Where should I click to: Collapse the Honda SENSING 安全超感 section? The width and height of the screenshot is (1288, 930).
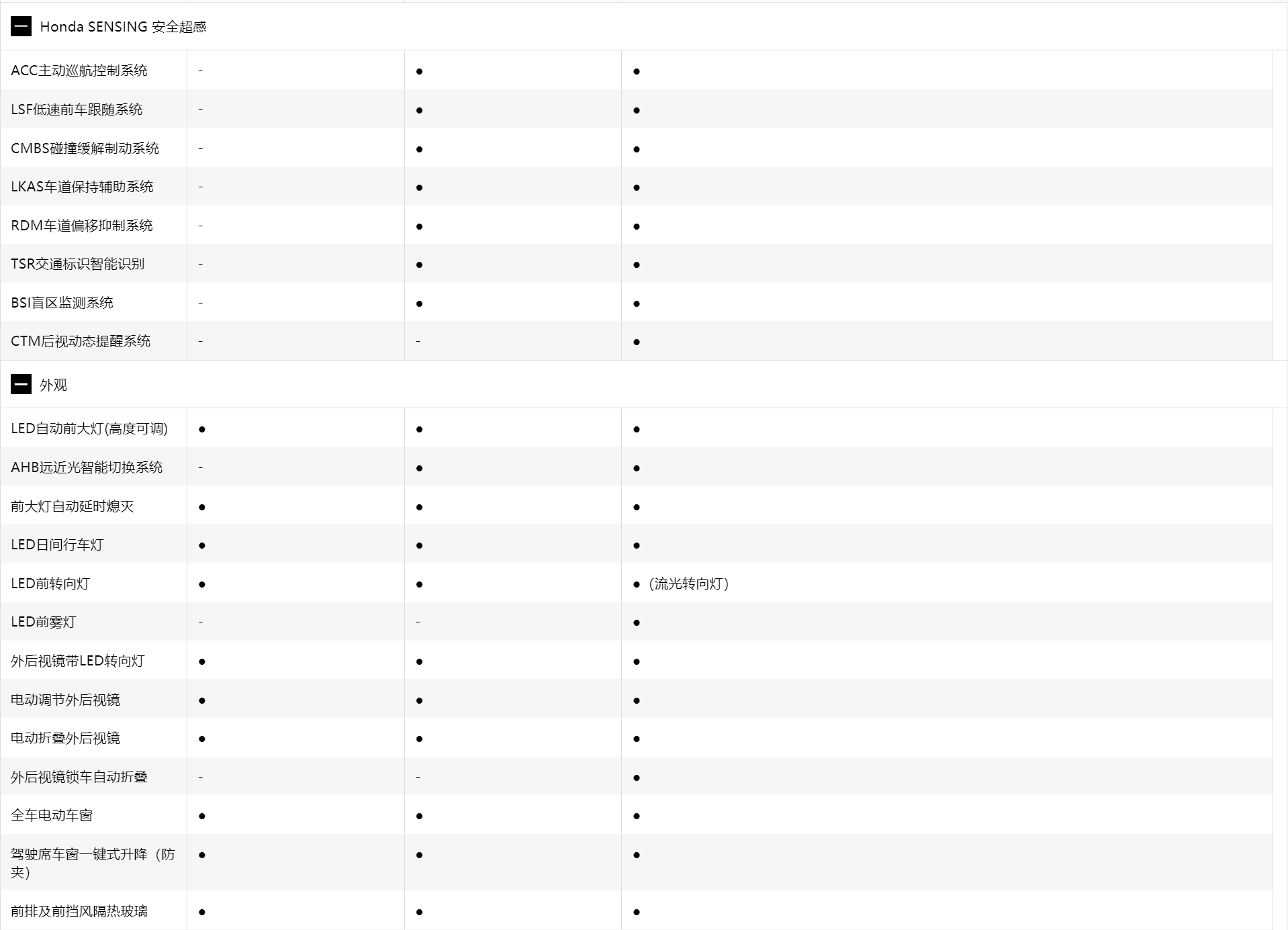[21, 27]
